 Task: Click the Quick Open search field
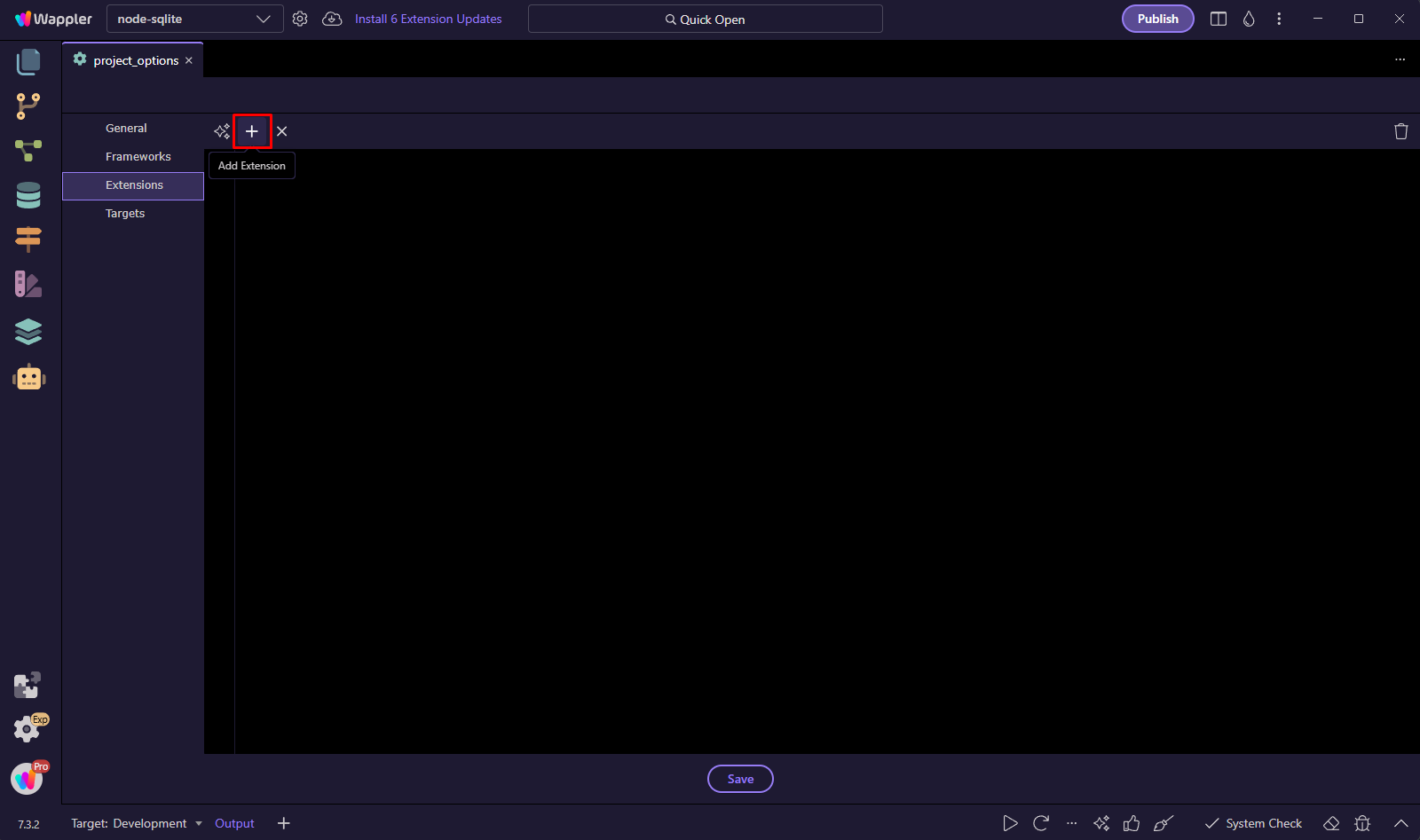pyautogui.click(x=705, y=19)
